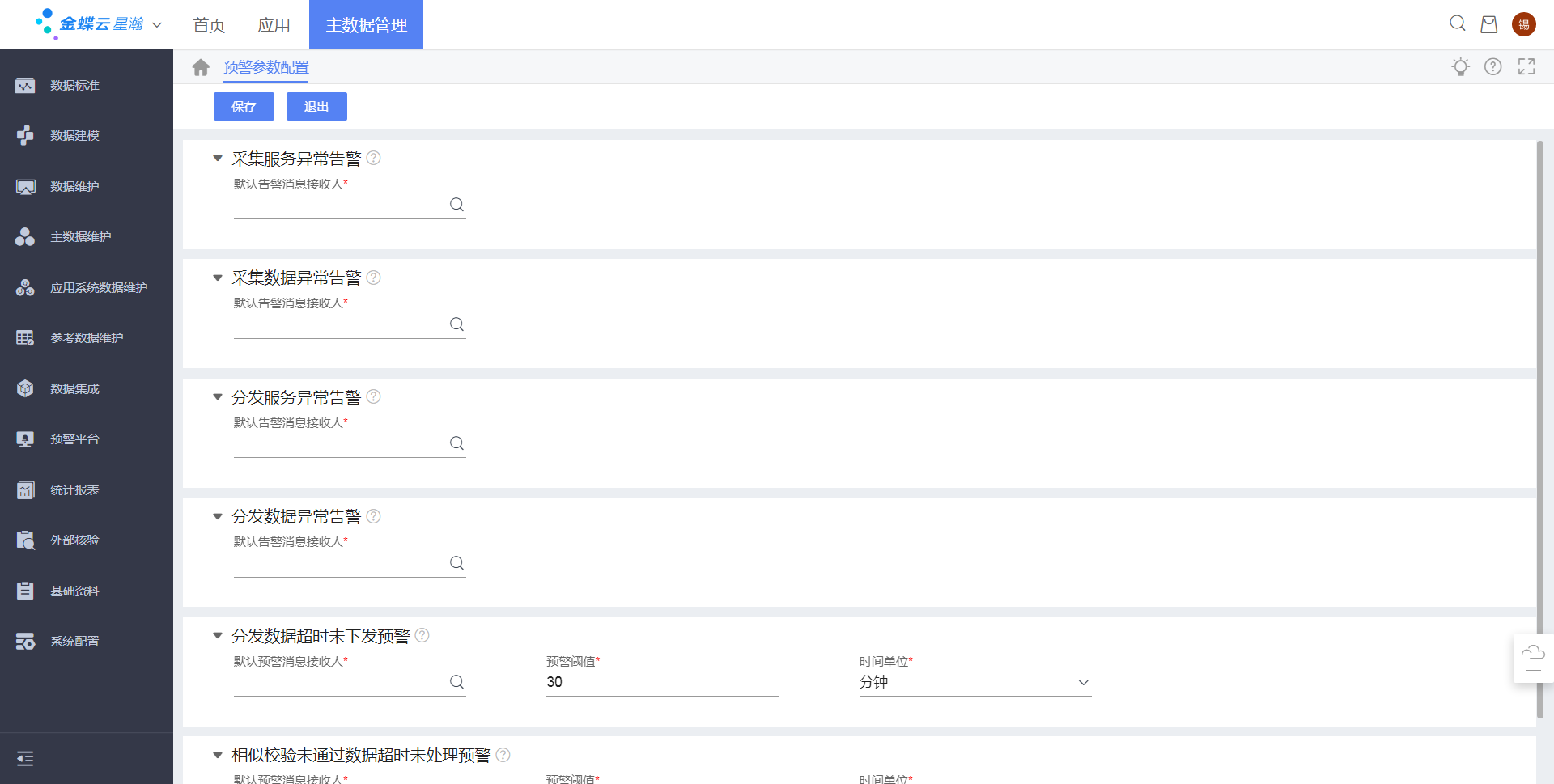Select the 主数据维护 sidebar icon
Image resolution: width=1554 pixels, height=784 pixels.
click(25, 237)
